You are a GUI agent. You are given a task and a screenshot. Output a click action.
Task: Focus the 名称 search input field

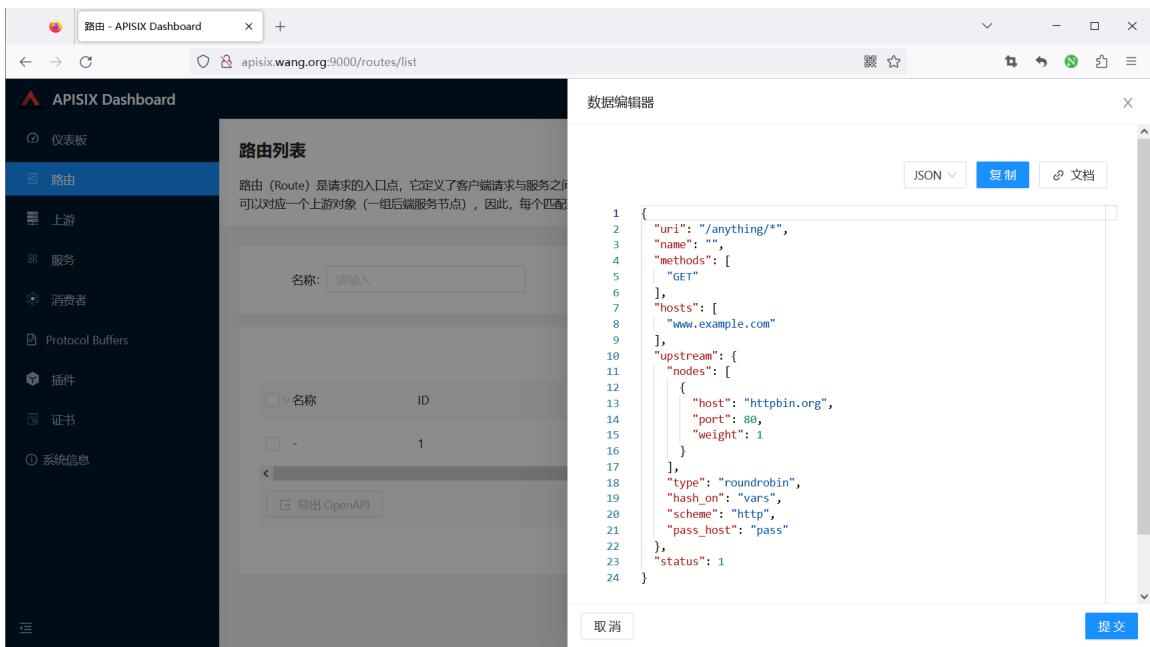pyautogui.click(x=425, y=279)
